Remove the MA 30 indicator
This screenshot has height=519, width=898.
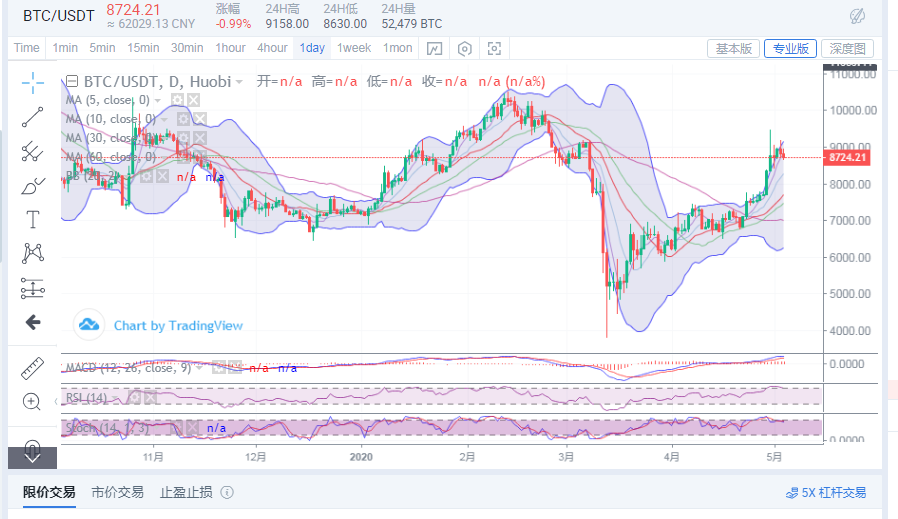199,138
